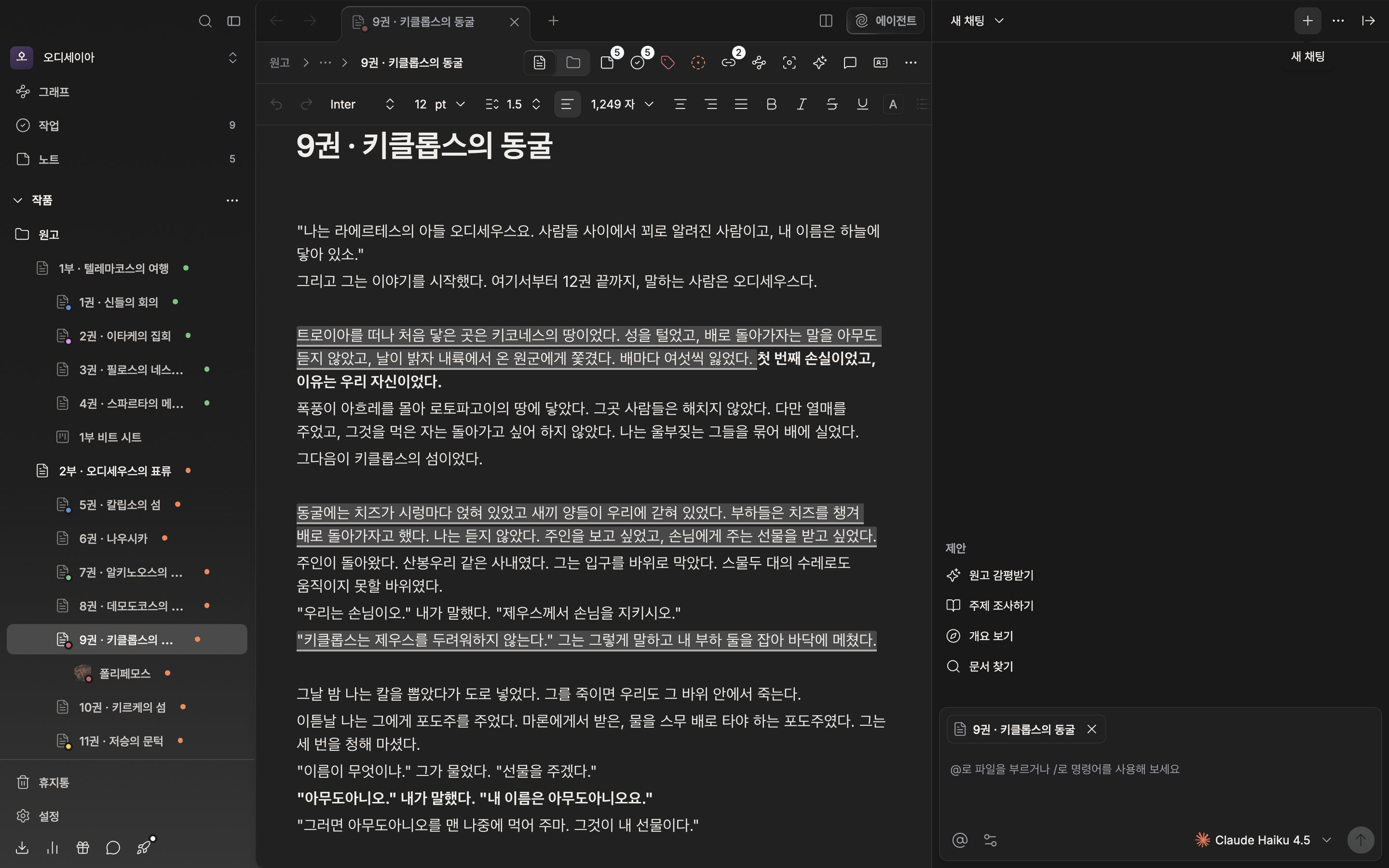Click the gift icon
Screen dimensions: 1389x868
[x=82, y=848]
